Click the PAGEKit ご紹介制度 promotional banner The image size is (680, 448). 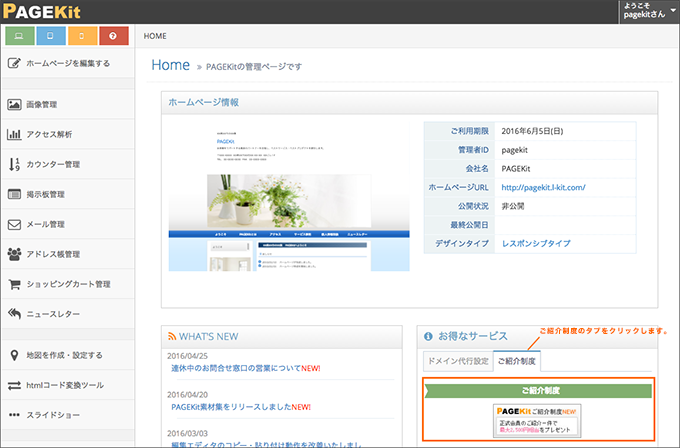point(537,421)
